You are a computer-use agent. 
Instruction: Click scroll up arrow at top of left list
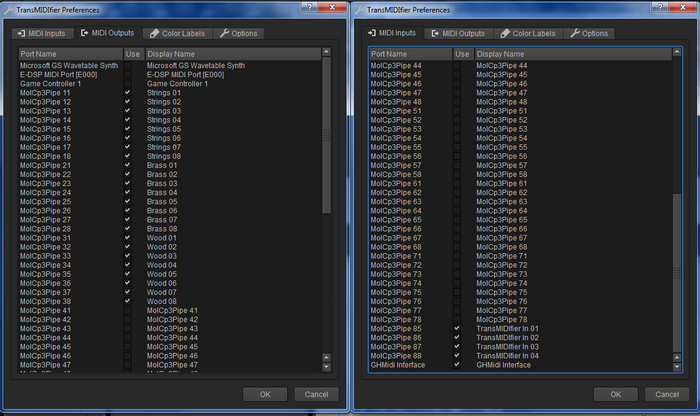[326, 52]
